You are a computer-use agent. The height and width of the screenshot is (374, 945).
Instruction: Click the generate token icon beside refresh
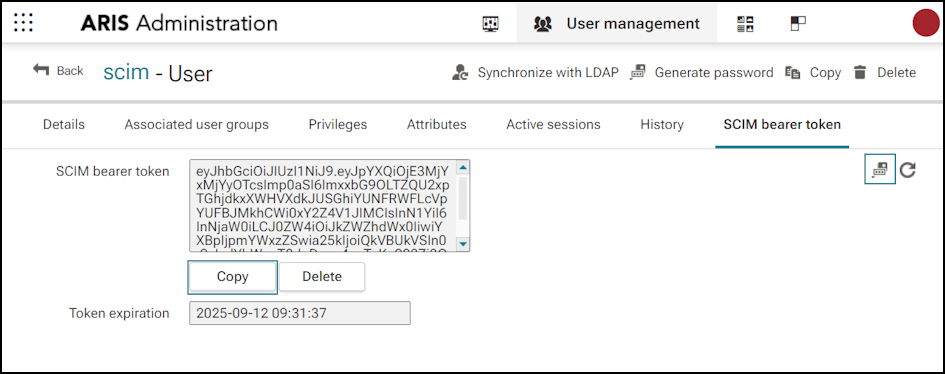(880, 169)
